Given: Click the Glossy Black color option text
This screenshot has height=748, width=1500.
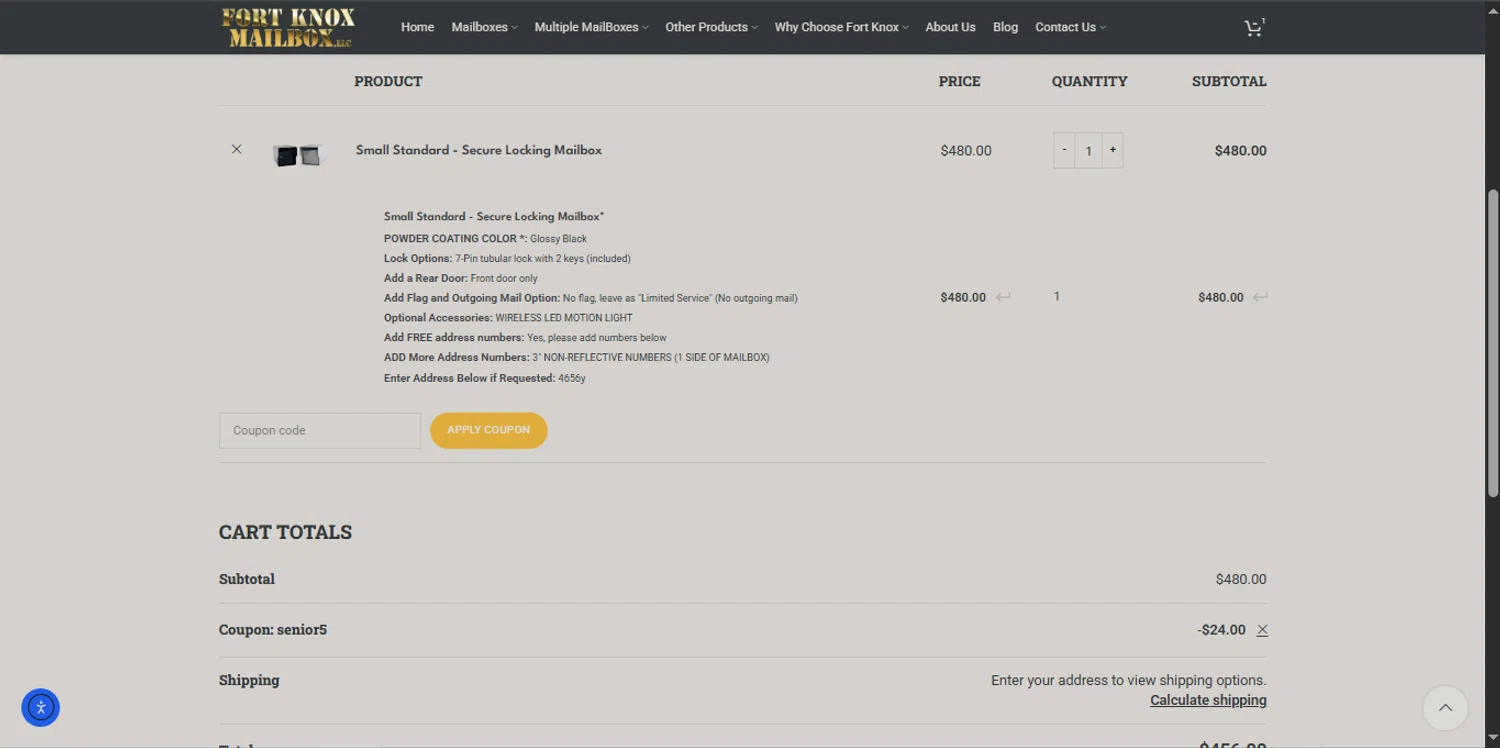Looking at the screenshot, I should pos(558,239).
